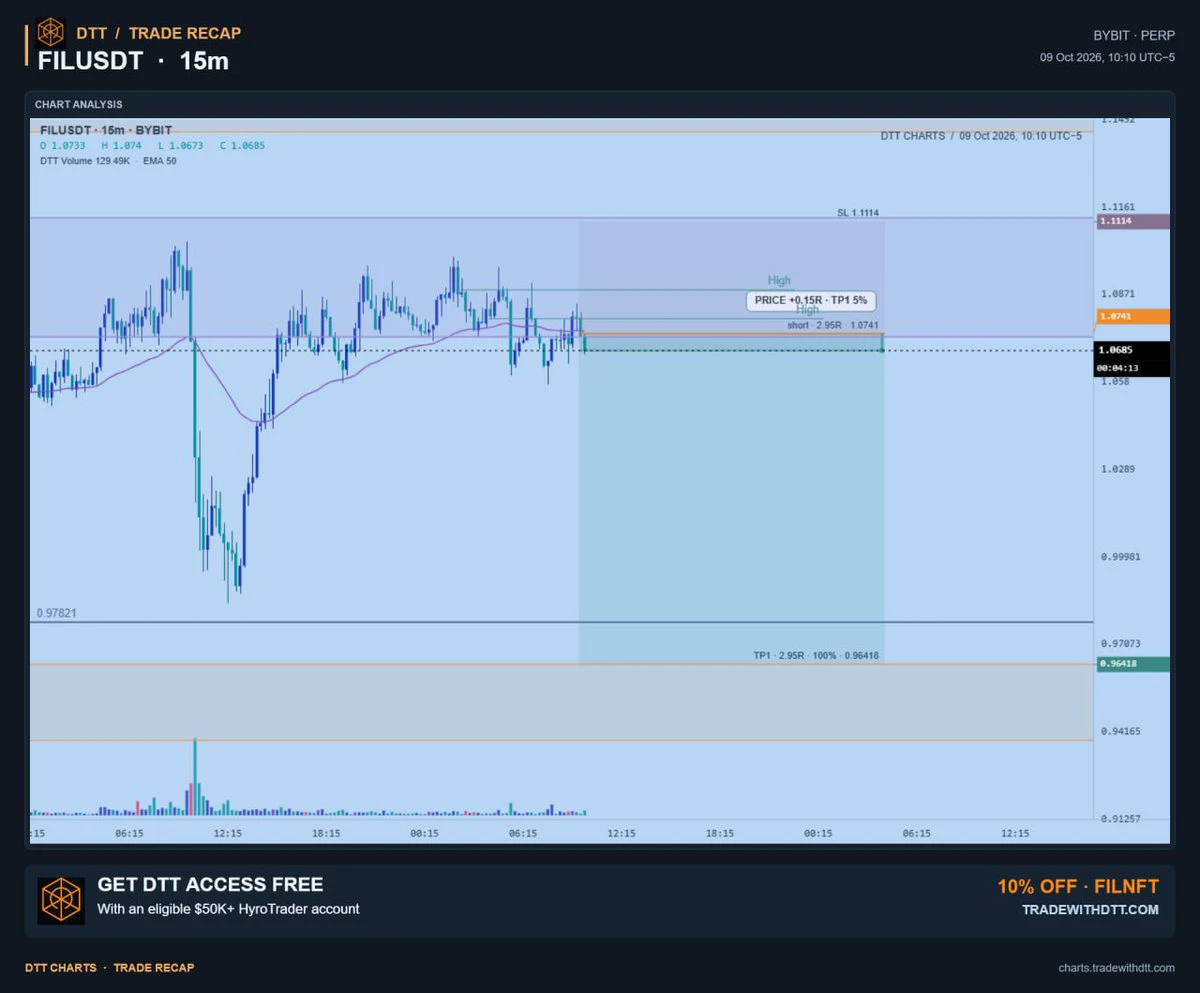The image size is (1200, 993).
Task: Select the BYBIT · PERP exchange label
Action: pos(1135,35)
